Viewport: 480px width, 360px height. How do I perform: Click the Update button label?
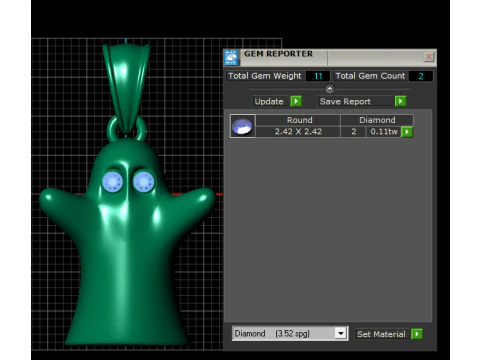[269, 101]
